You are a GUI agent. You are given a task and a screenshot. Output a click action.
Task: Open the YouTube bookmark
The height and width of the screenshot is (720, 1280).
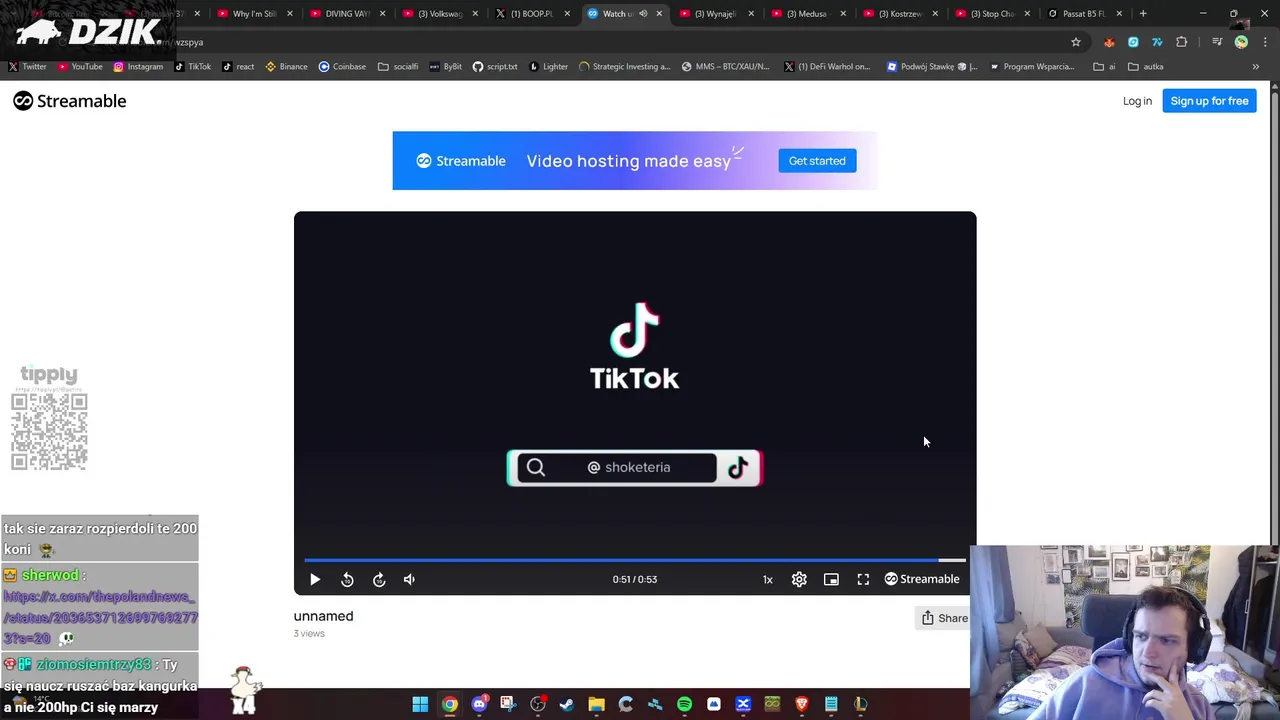coord(80,67)
